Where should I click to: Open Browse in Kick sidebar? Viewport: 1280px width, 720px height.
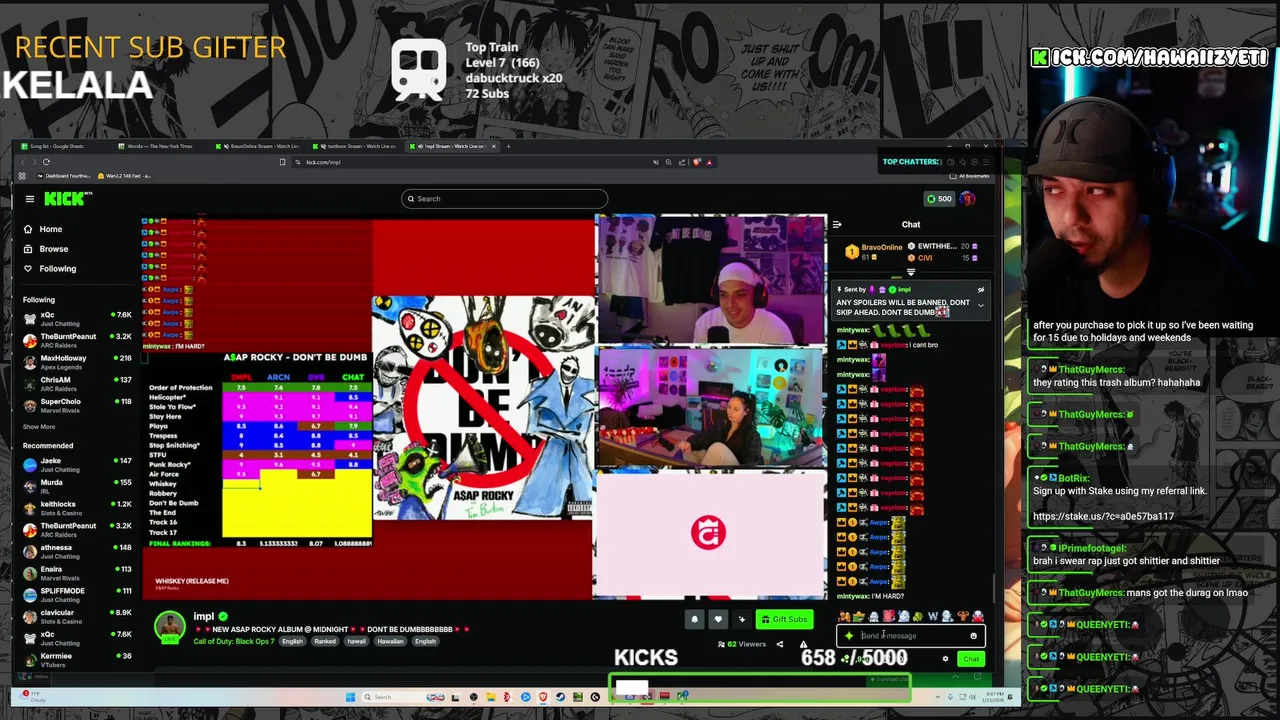[45, 249]
